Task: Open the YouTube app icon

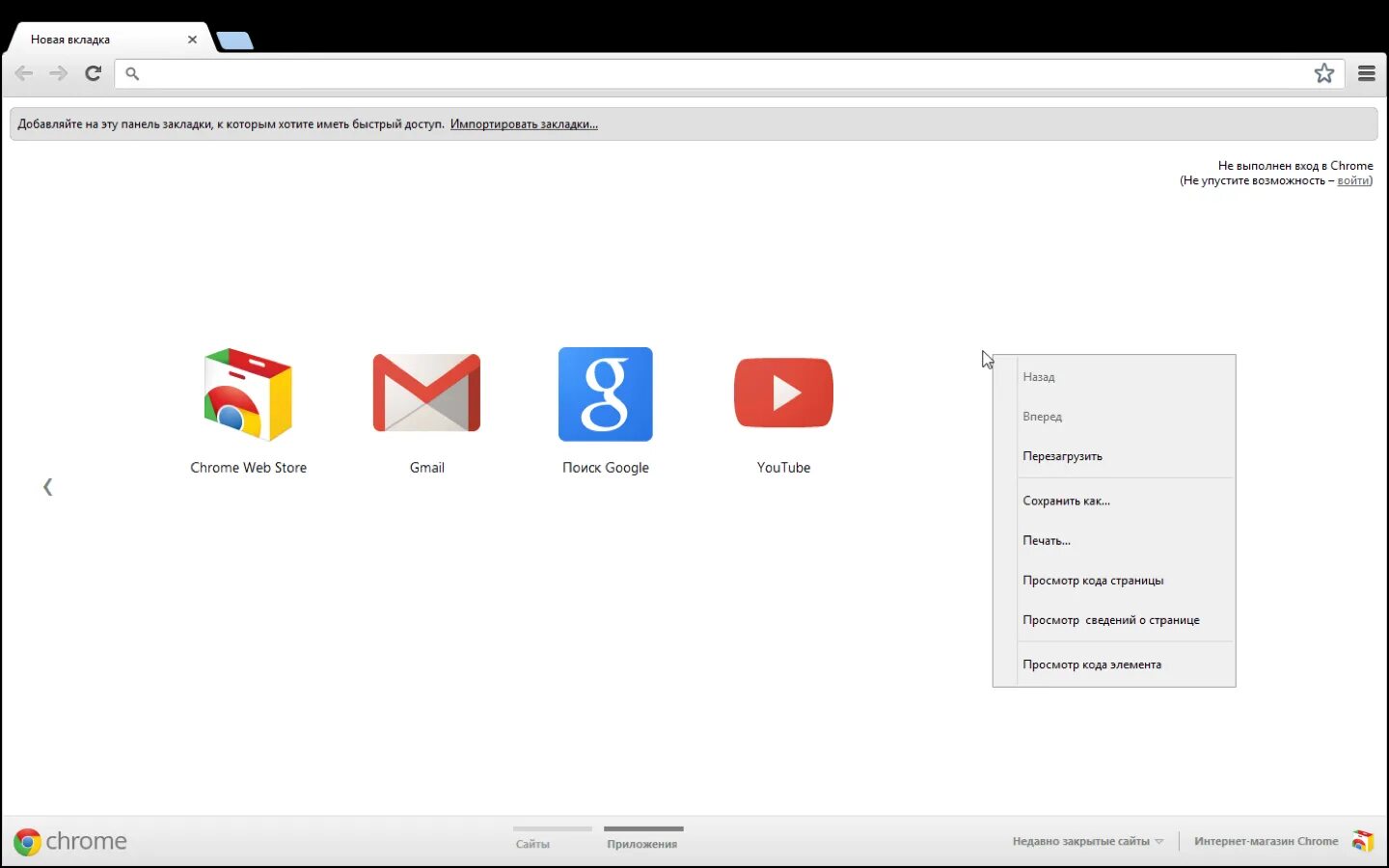Action: pyautogui.click(x=783, y=393)
